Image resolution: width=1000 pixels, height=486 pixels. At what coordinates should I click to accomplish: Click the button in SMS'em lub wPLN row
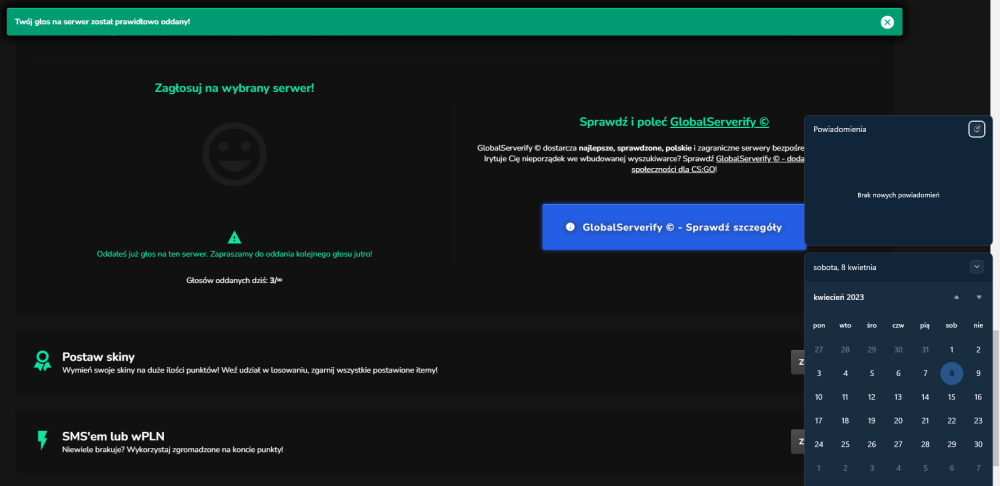(x=797, y=441)
